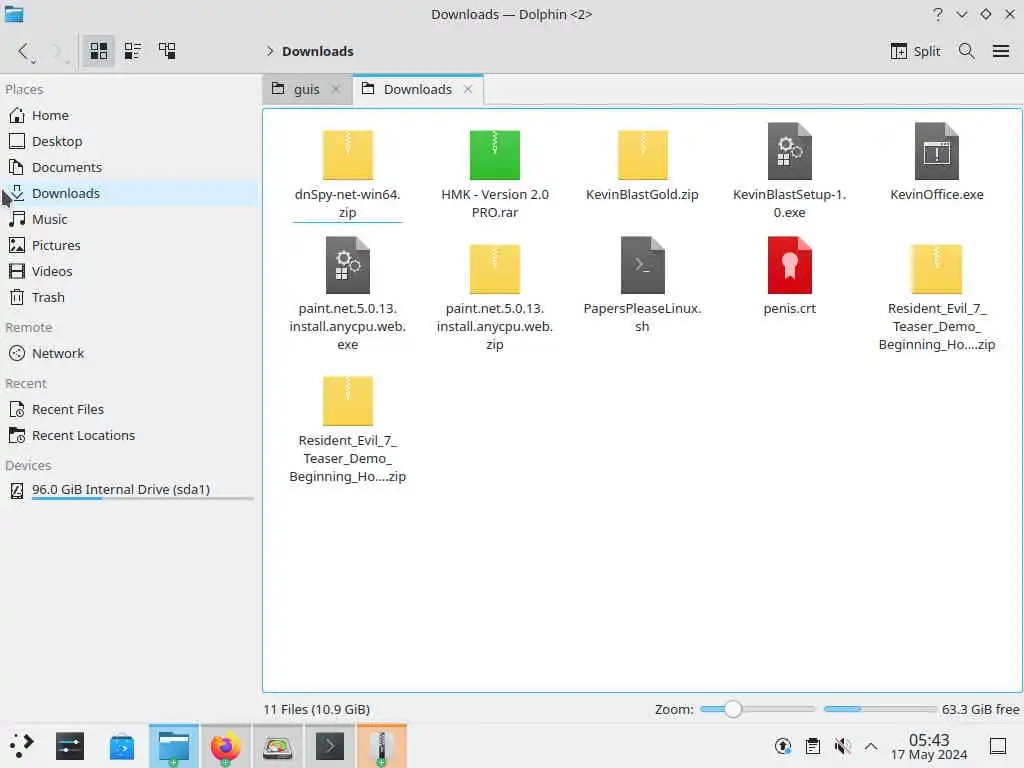1024x768 pixels.
Task: Switch to Compact view mode
Action: [133, 51]
